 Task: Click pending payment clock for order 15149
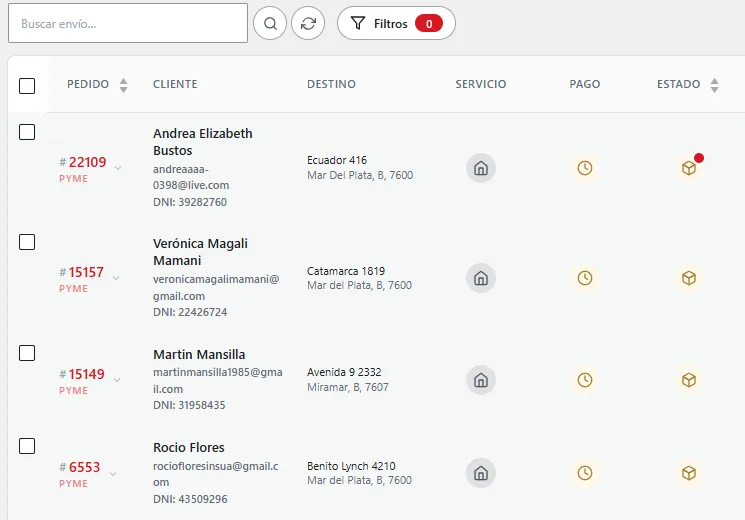(585, 380)
